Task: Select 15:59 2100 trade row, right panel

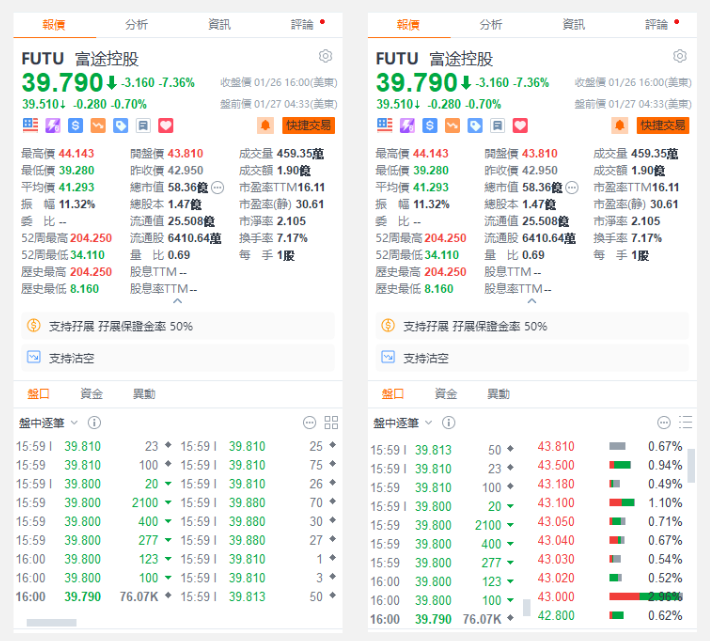Action: pyautogui.click(x=443, y=525)
